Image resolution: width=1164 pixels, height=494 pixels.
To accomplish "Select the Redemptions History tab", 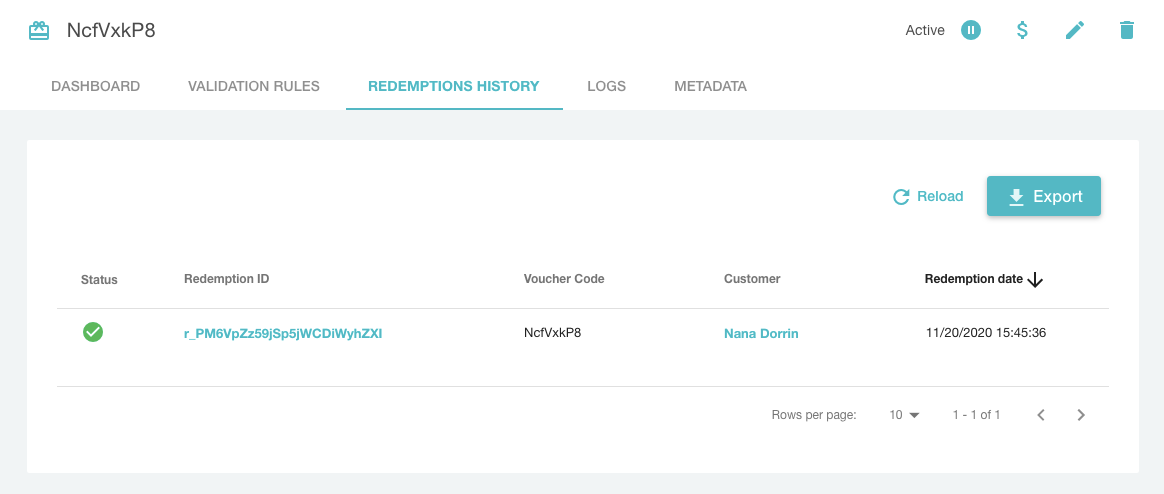I will pyautogui.click(x=454, y=86).
